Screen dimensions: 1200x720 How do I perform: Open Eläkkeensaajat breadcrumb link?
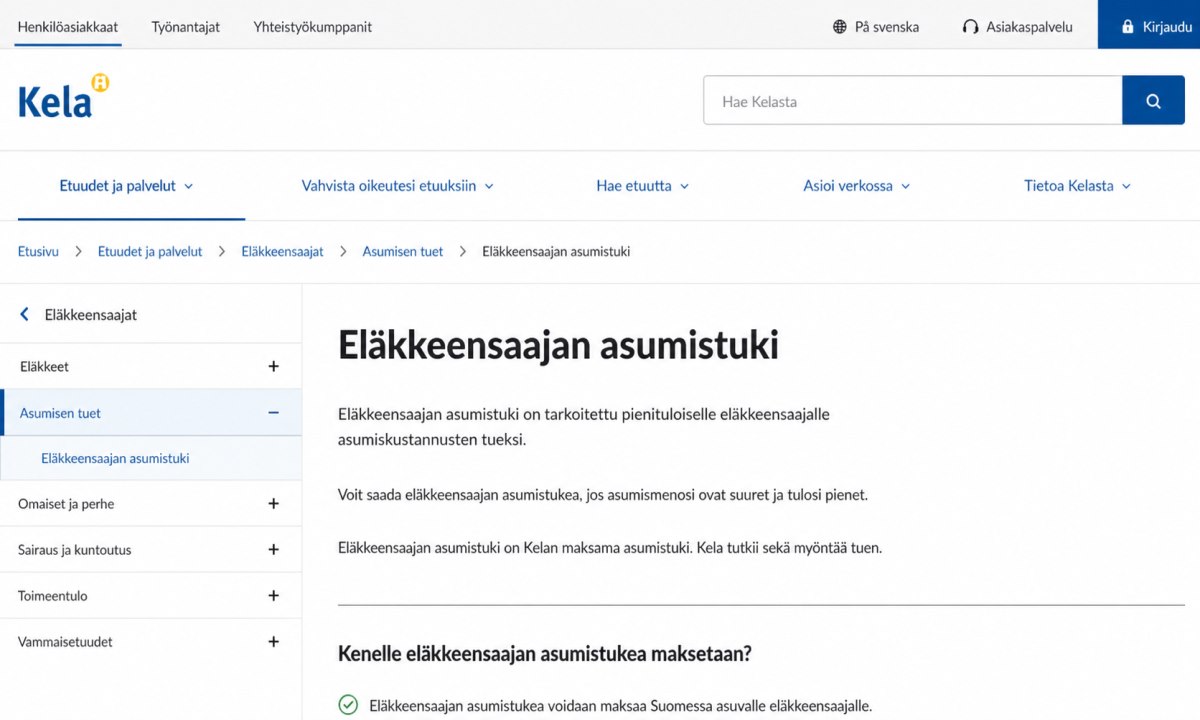(x=282, y=252)
